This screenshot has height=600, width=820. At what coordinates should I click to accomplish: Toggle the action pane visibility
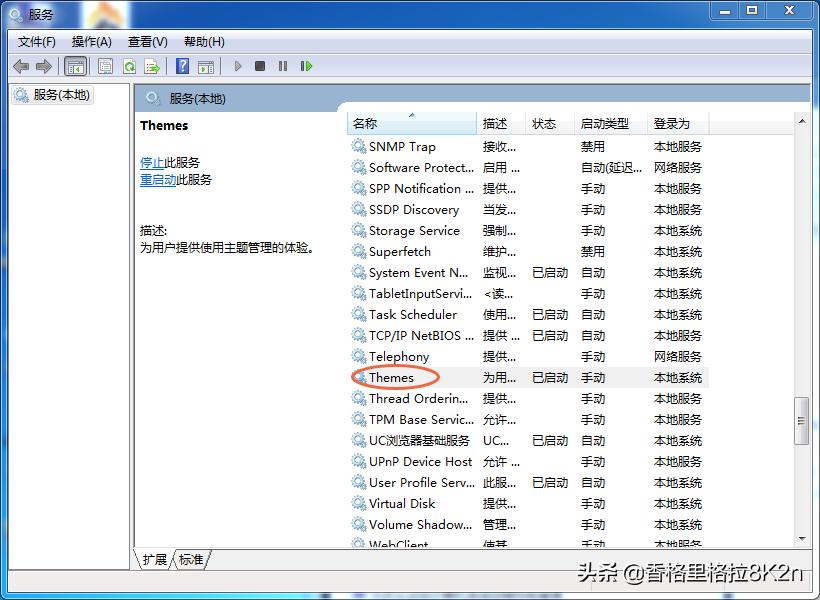coord(207,66)
